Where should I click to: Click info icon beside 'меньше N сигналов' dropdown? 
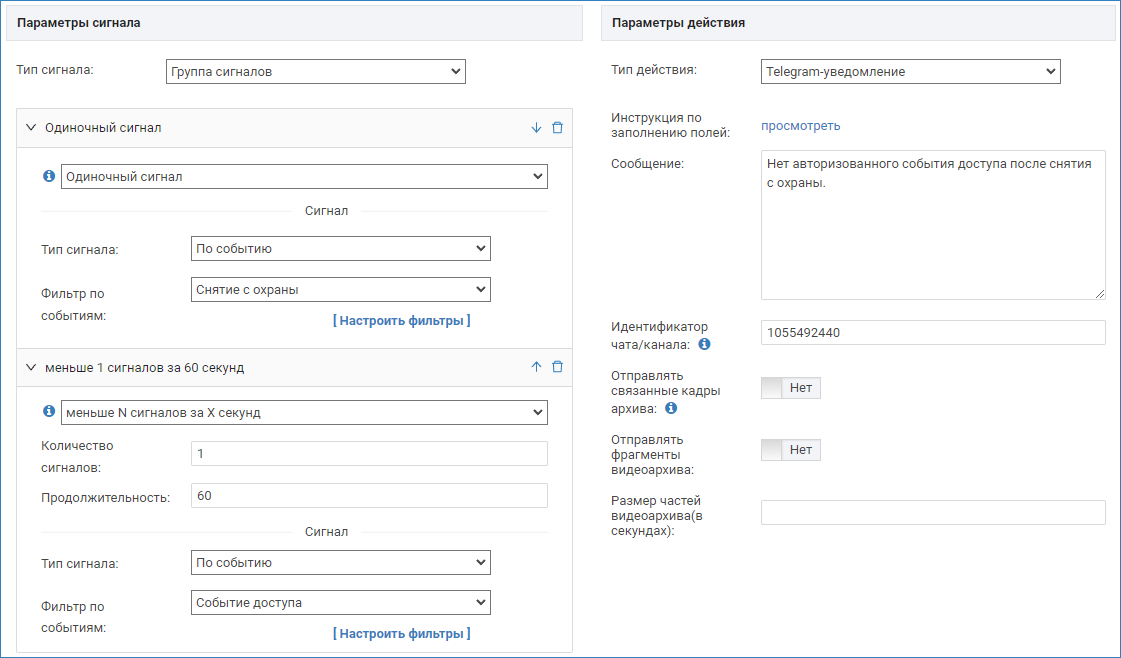coord(48,411)
